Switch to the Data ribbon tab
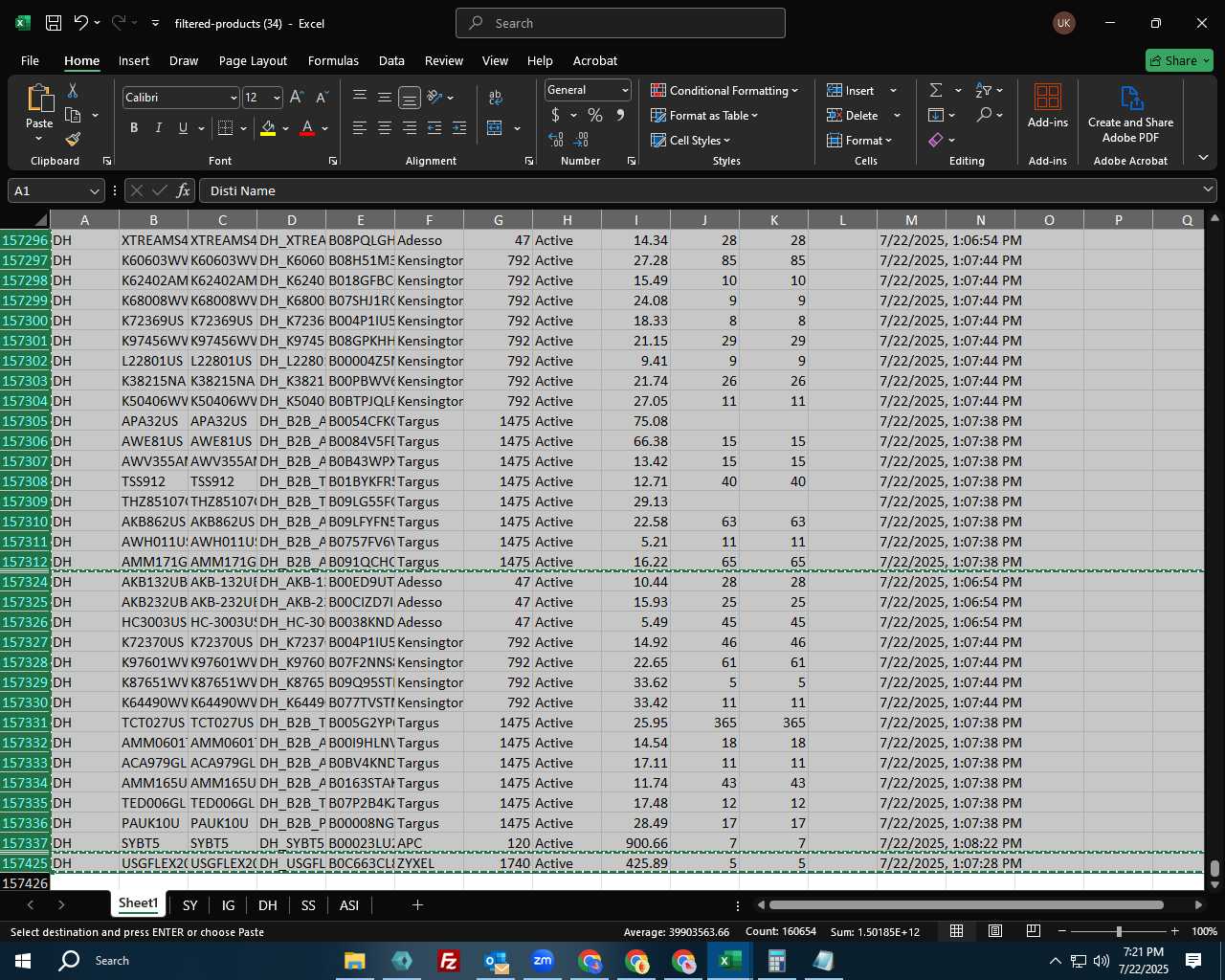The width and height of the screenshot is (1225, 980). pyautogui.click(x=391, y=60)
